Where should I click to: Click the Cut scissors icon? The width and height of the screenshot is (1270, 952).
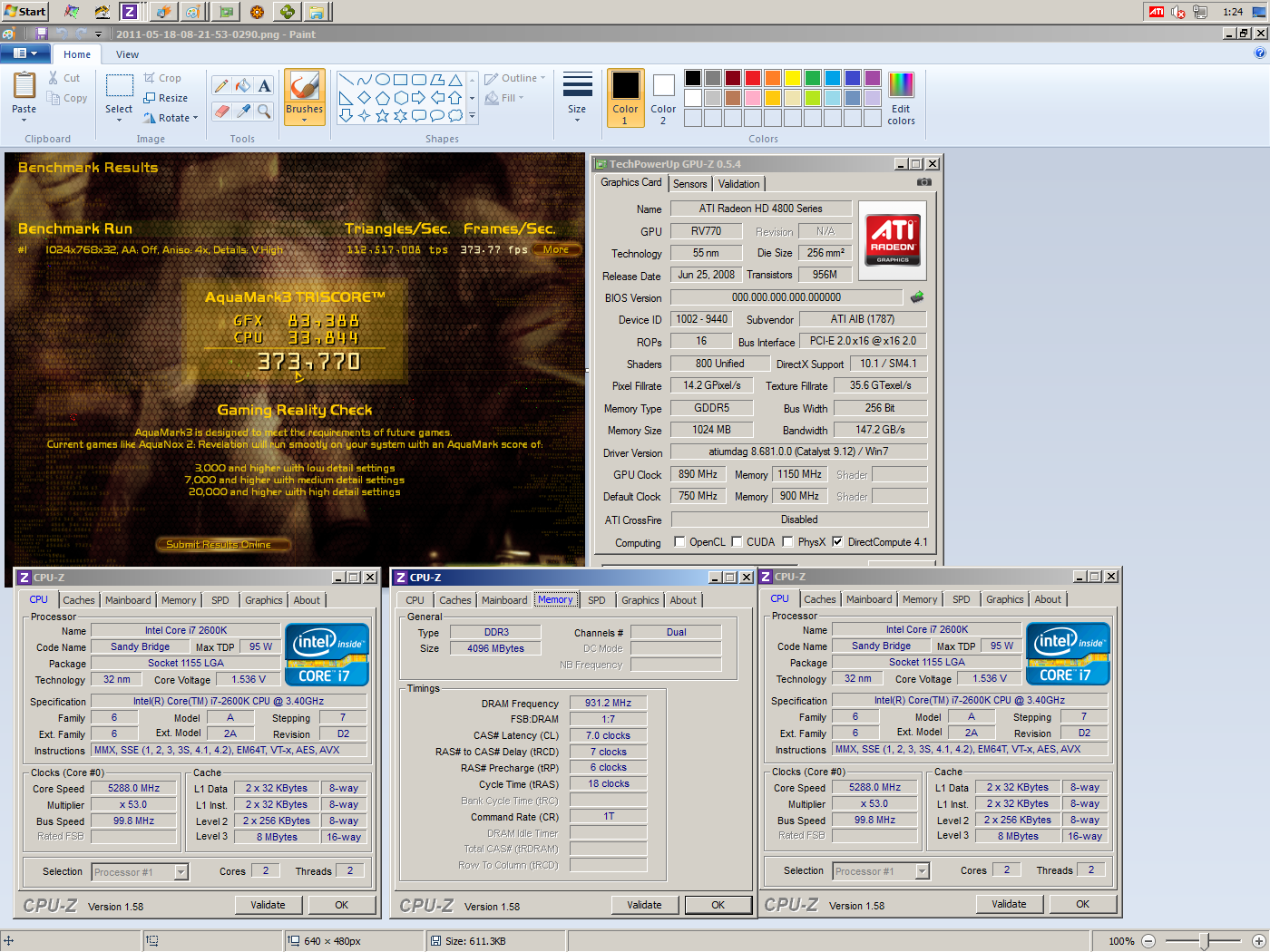pyautogui.click(x=54, y=78)
